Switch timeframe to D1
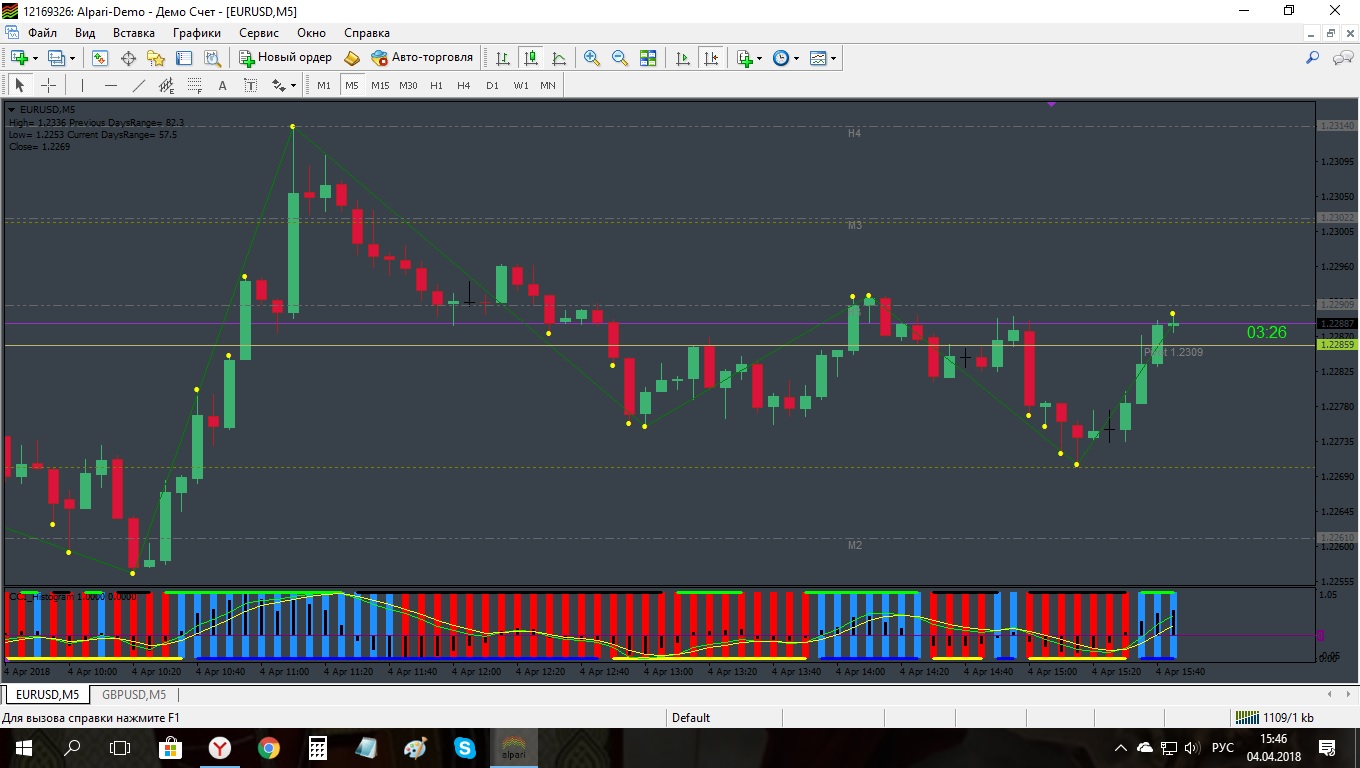Screen dimensions: 1360x768 [492, 85]
